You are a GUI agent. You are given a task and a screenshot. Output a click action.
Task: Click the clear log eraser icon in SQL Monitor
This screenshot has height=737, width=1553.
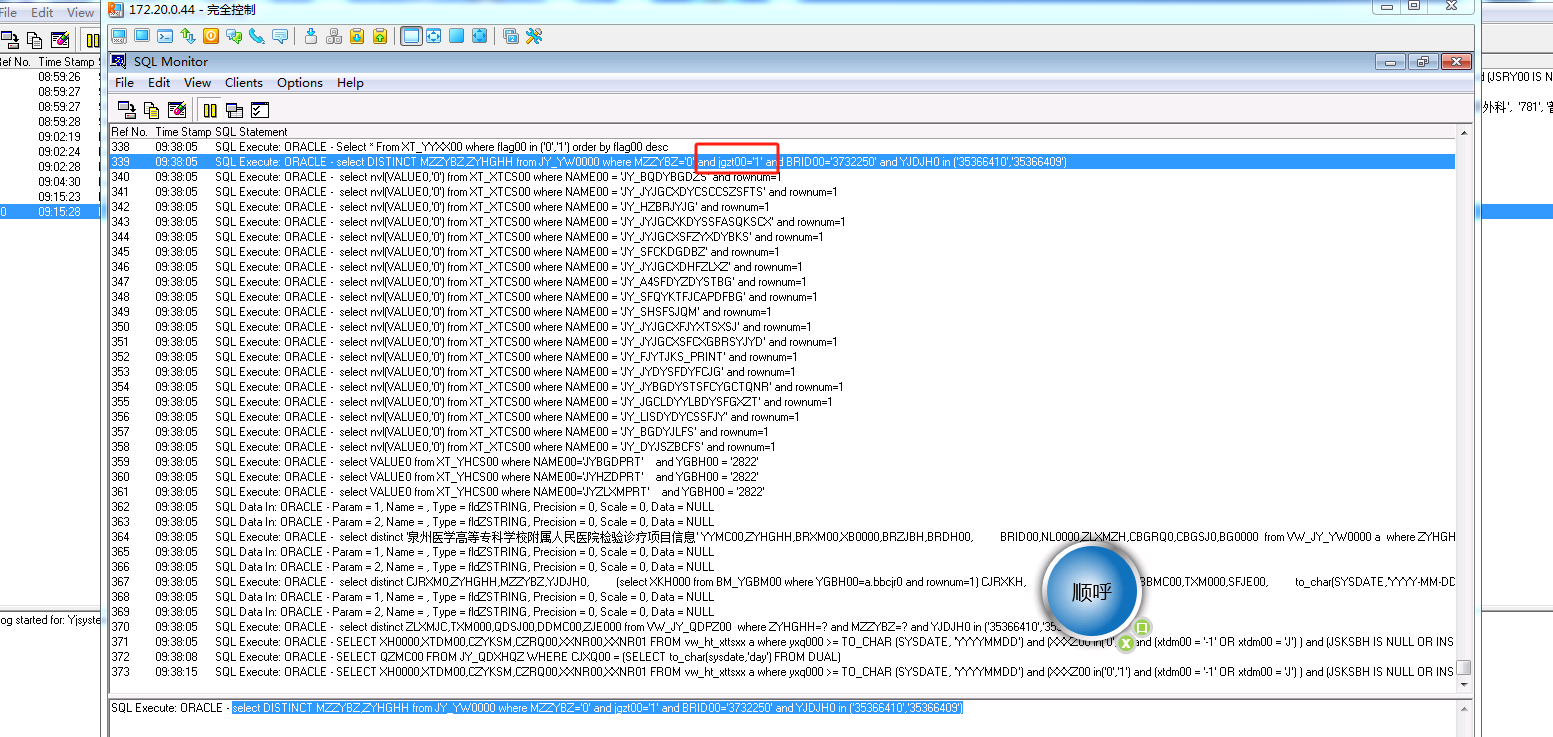pyautogui.click(x=176, y=110)
